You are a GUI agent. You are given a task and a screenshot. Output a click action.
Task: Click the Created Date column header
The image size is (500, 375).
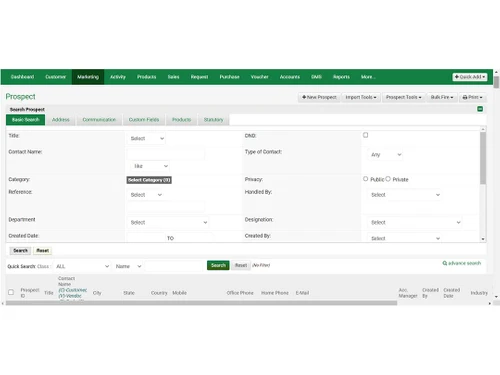click(x=452, y=293)
